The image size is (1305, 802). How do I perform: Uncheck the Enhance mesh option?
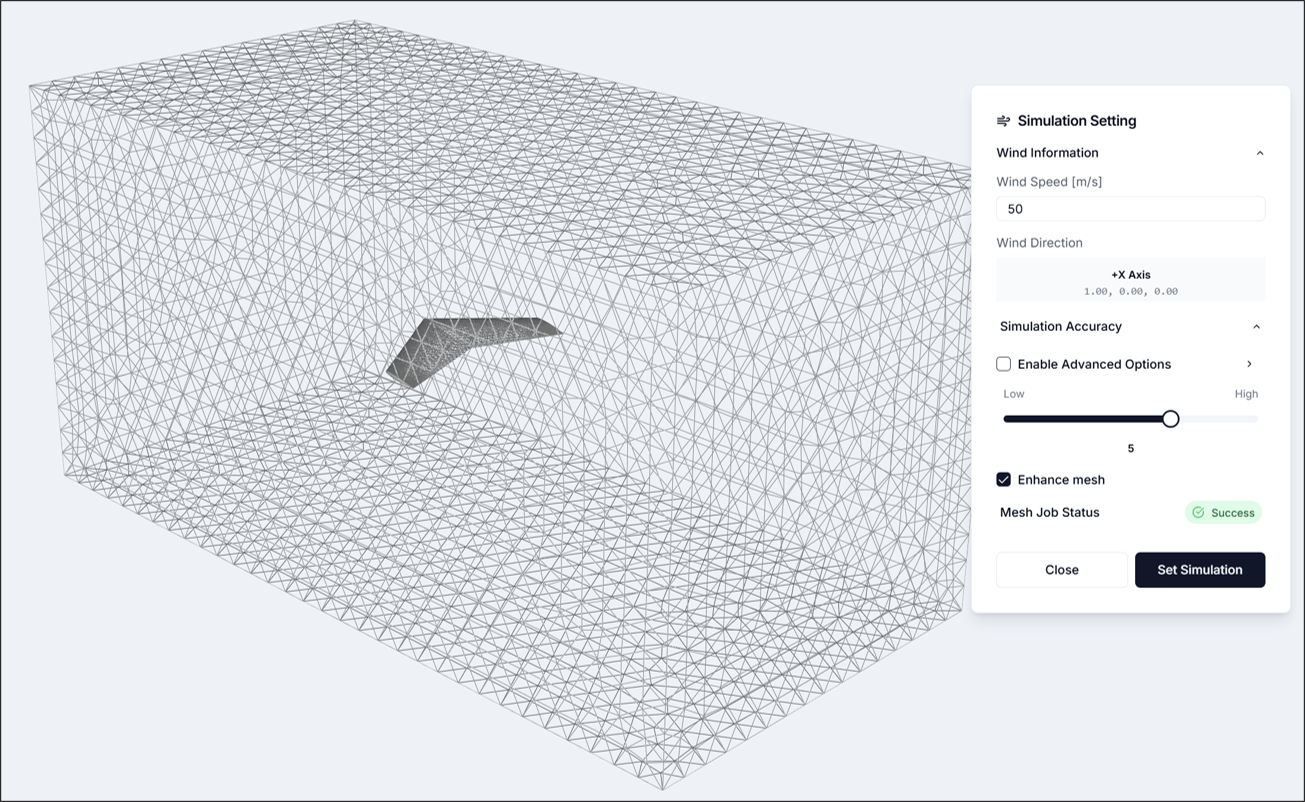pos(1003,479)
